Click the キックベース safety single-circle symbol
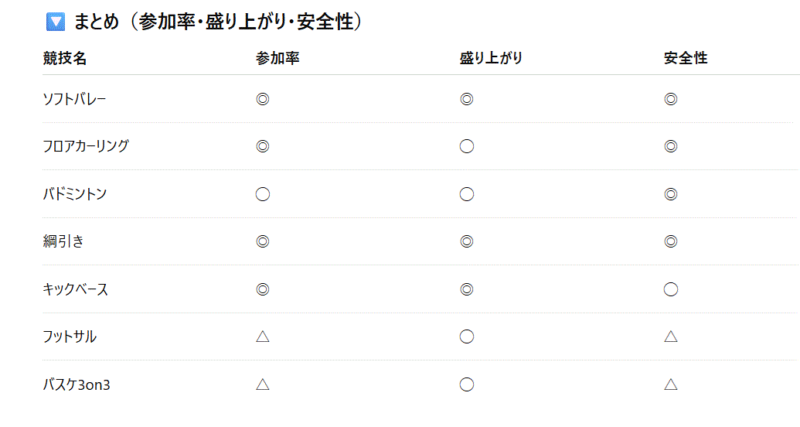Screen dimensions: 800x427 (x=670, y=289)
